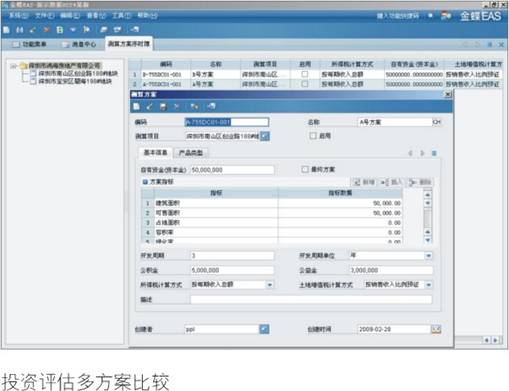Open the 创建者 lookup button
This screenshot has width=509, height=391.
pos(264,329)
